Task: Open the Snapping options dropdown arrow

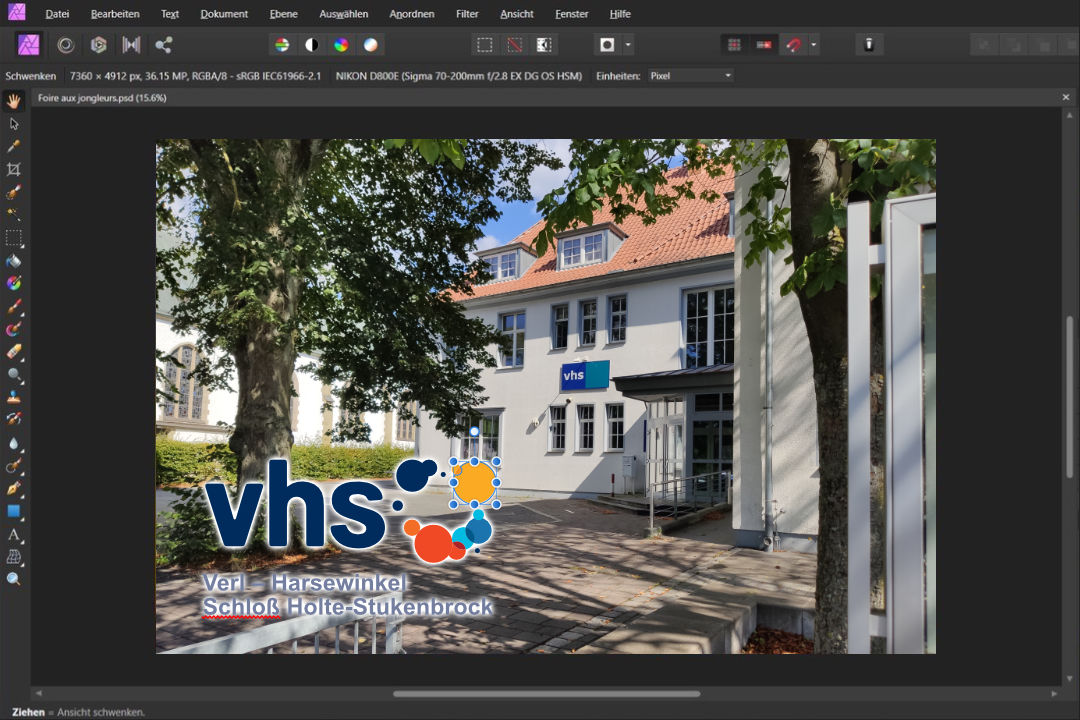Action: click(813, 45)
